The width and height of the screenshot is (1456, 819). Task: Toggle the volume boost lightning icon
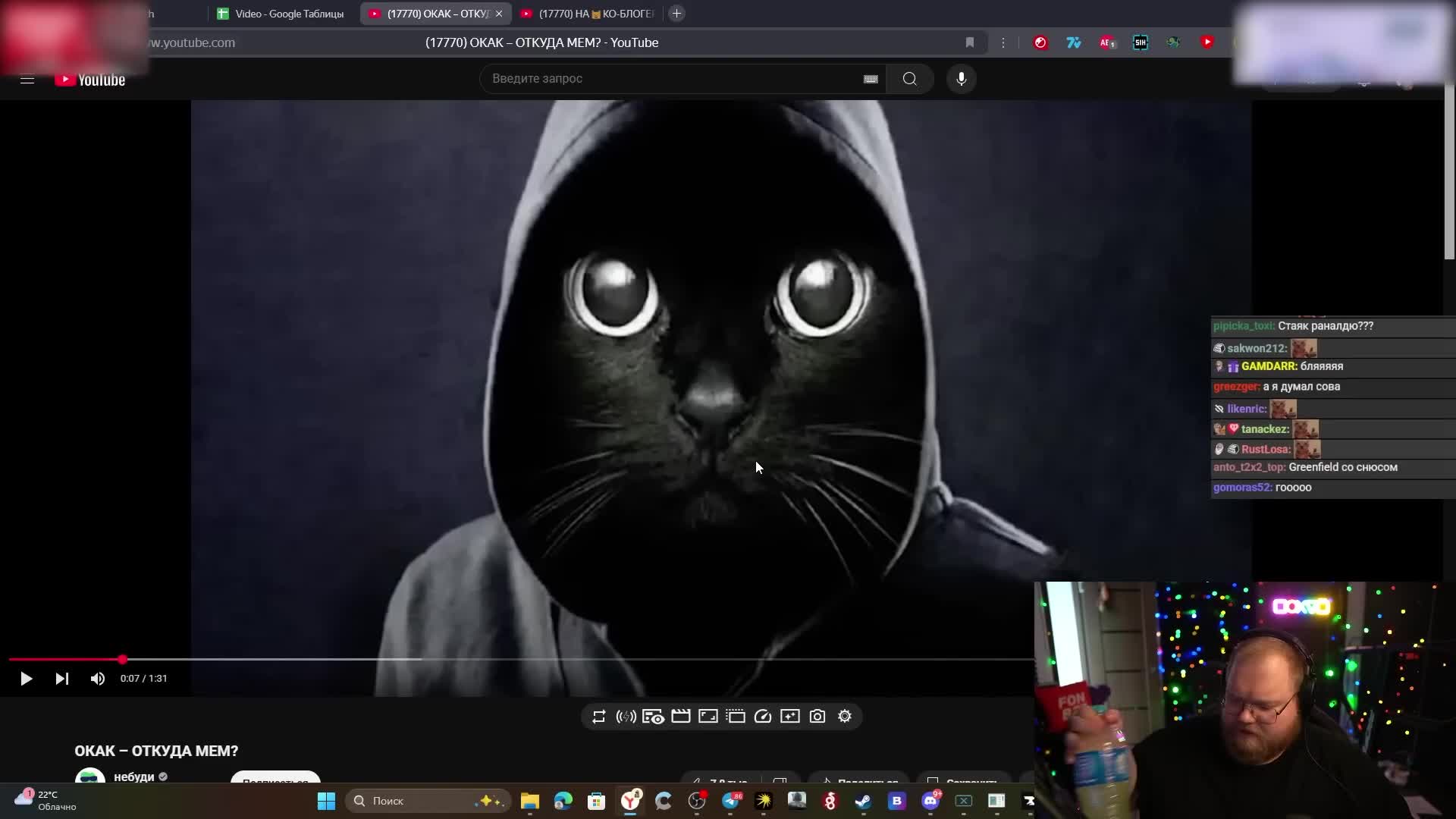click(x=626, y=717)
